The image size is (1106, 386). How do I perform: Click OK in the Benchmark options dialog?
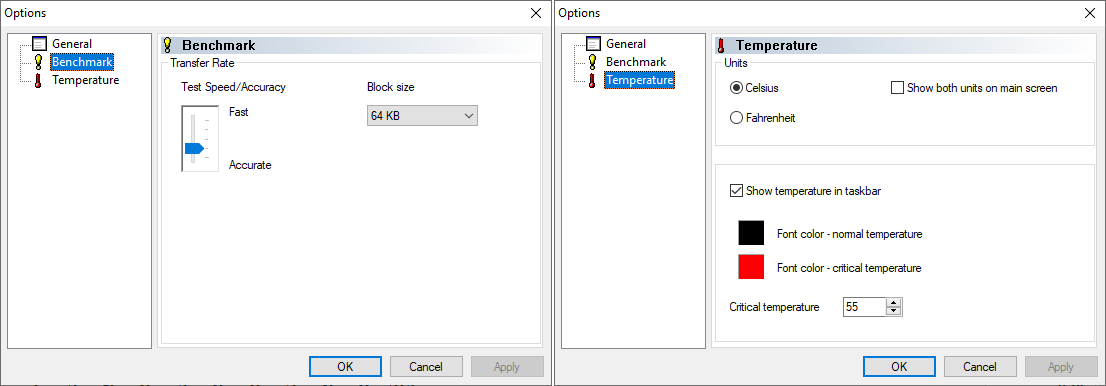[x=345, y=366]
